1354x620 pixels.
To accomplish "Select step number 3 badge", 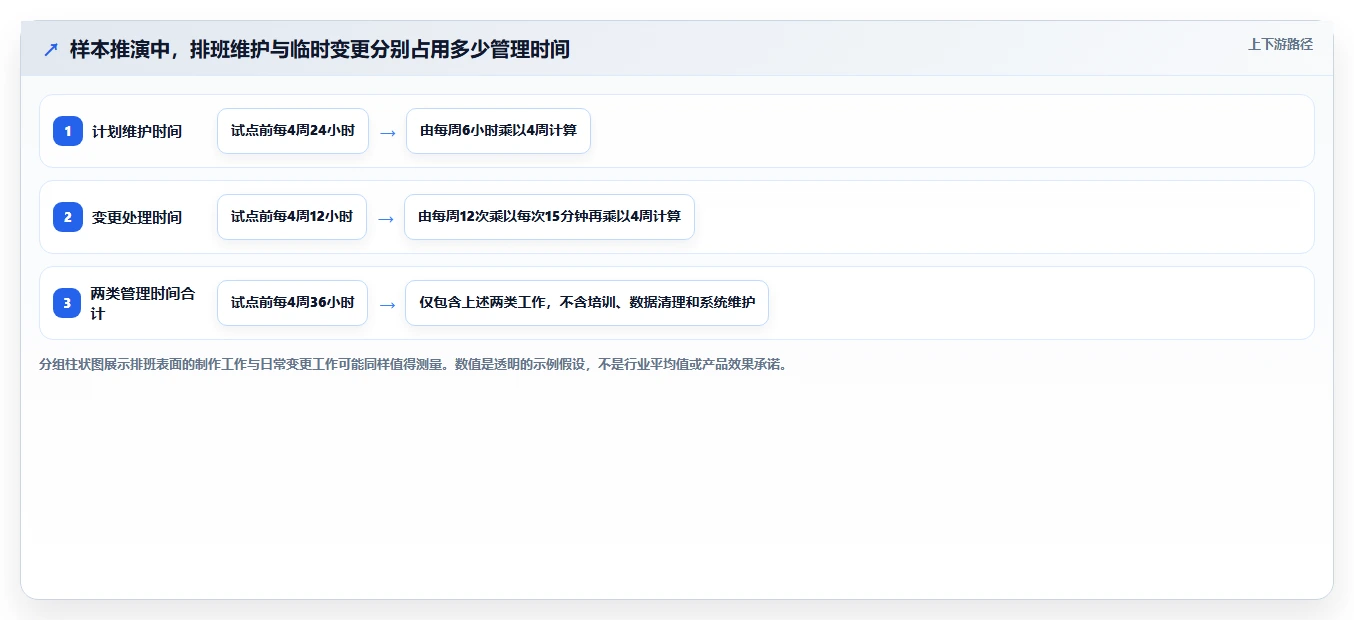I will tap(68, 303).
